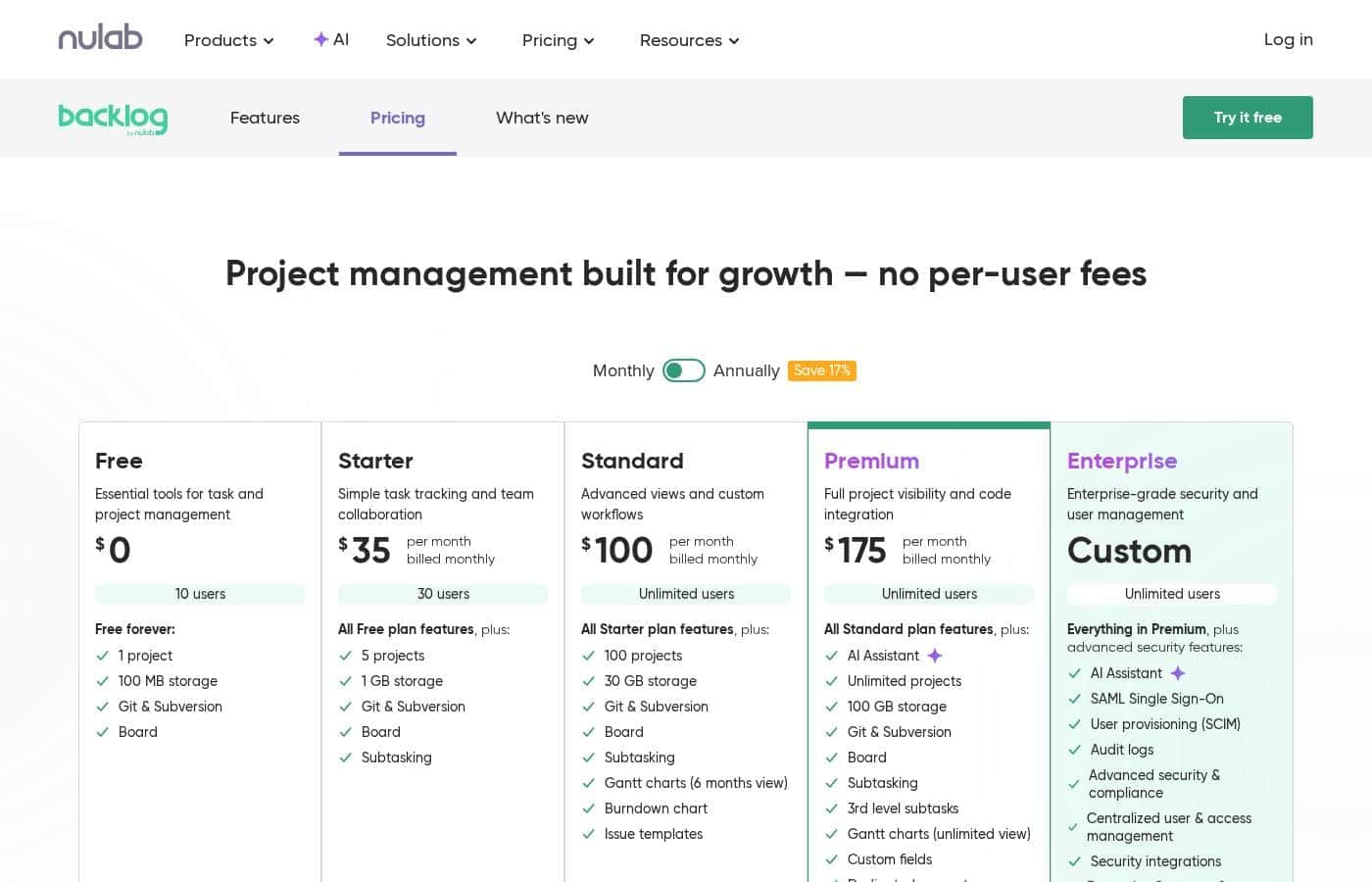The height and width of the screenshot is (882, 1372).
Task: Click the Standard plan heading
Action: click(x=632, y=461)
